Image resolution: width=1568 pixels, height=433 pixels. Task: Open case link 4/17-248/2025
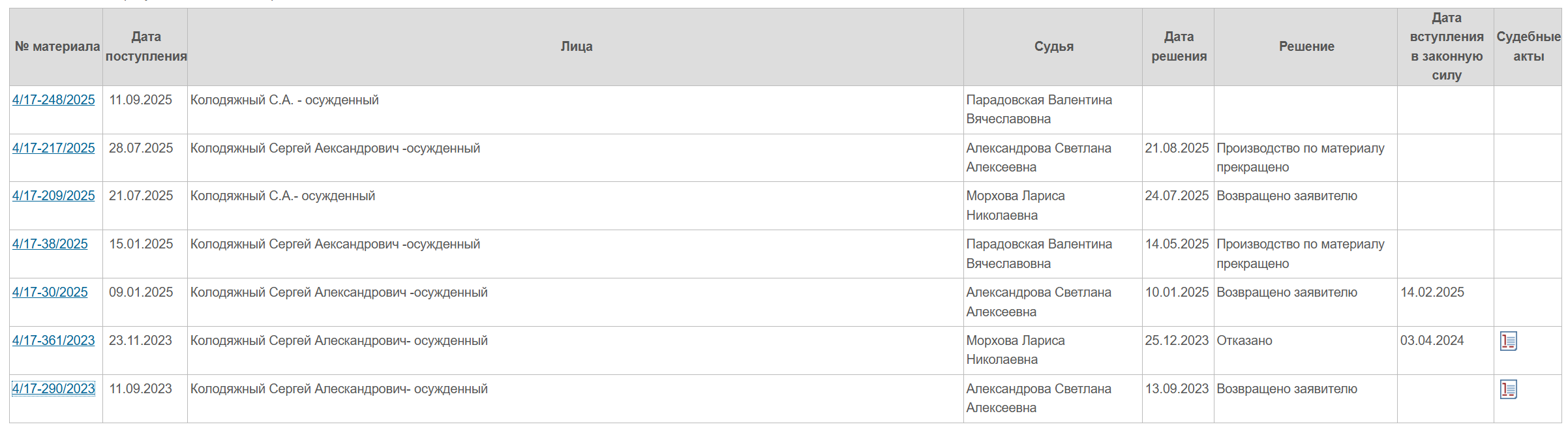coord(53,100)
